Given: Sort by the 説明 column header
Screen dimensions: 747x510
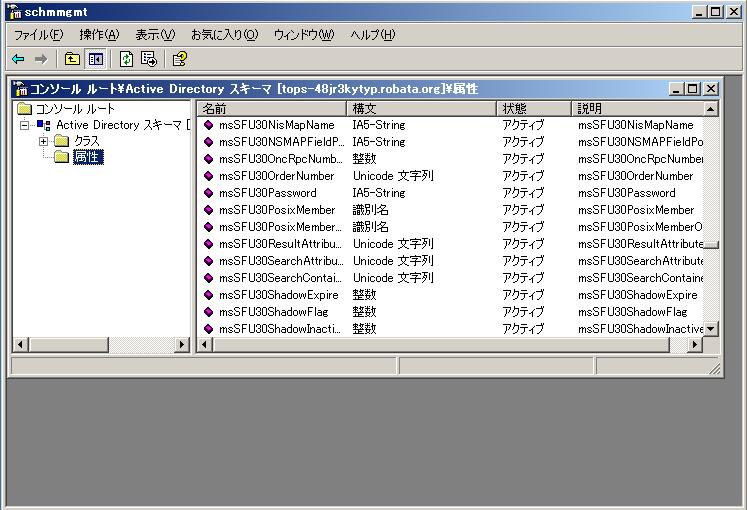Looking at the screenshot, I should [637, 109].
